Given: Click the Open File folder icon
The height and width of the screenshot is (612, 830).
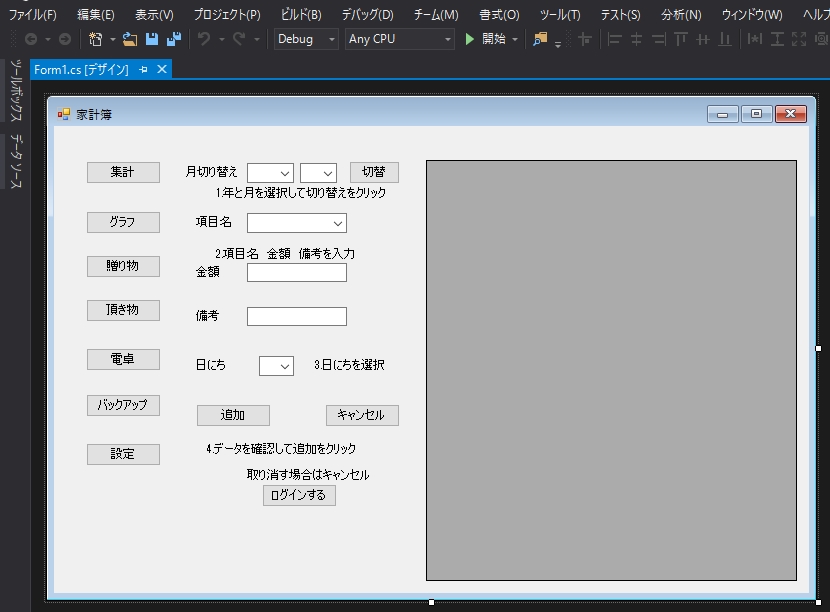Looking at the screenshot, I should click(130, 39).
